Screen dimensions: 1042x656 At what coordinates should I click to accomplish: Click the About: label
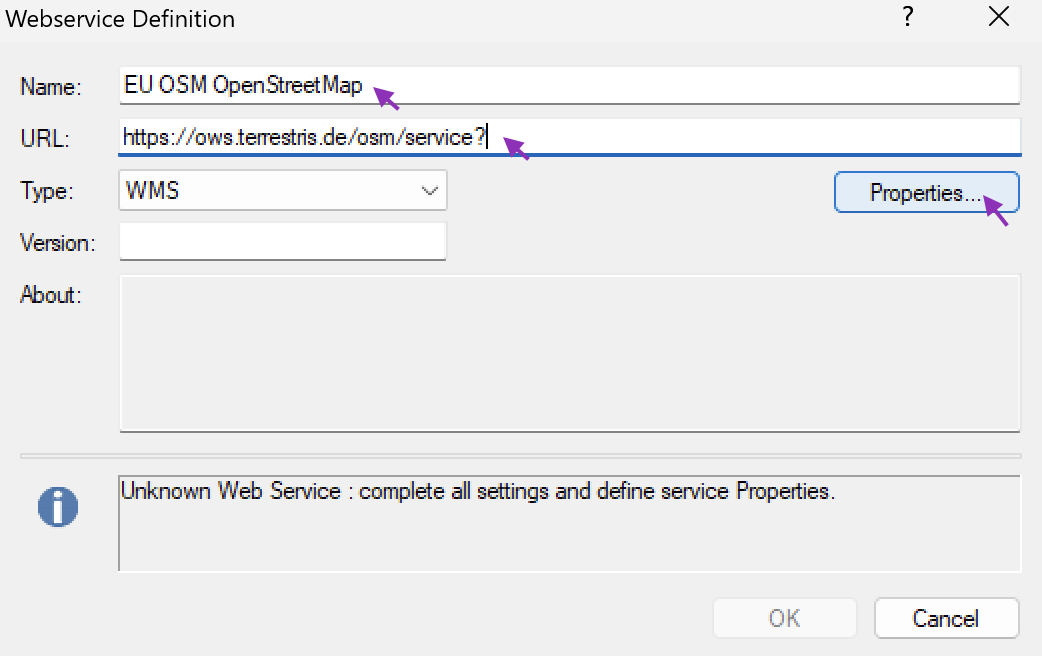pyautogui.click(x=51, y=294)
